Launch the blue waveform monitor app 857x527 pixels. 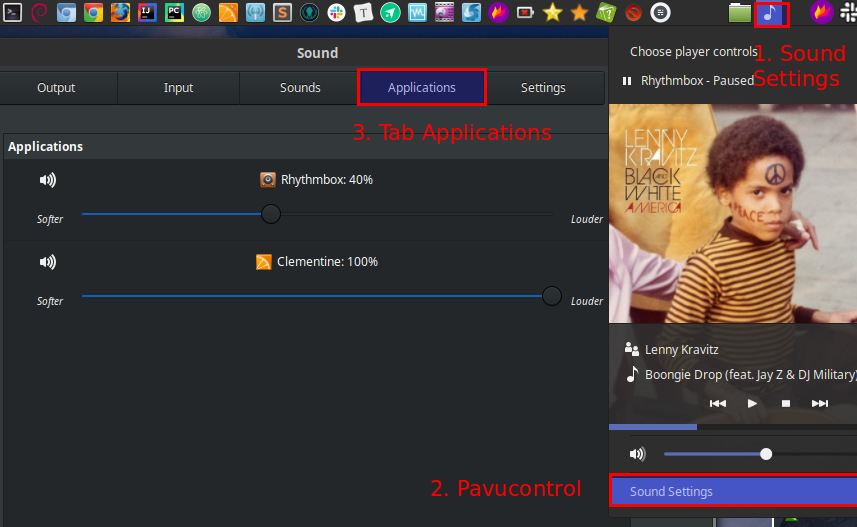pyautogui.click(x=417, y=12)
